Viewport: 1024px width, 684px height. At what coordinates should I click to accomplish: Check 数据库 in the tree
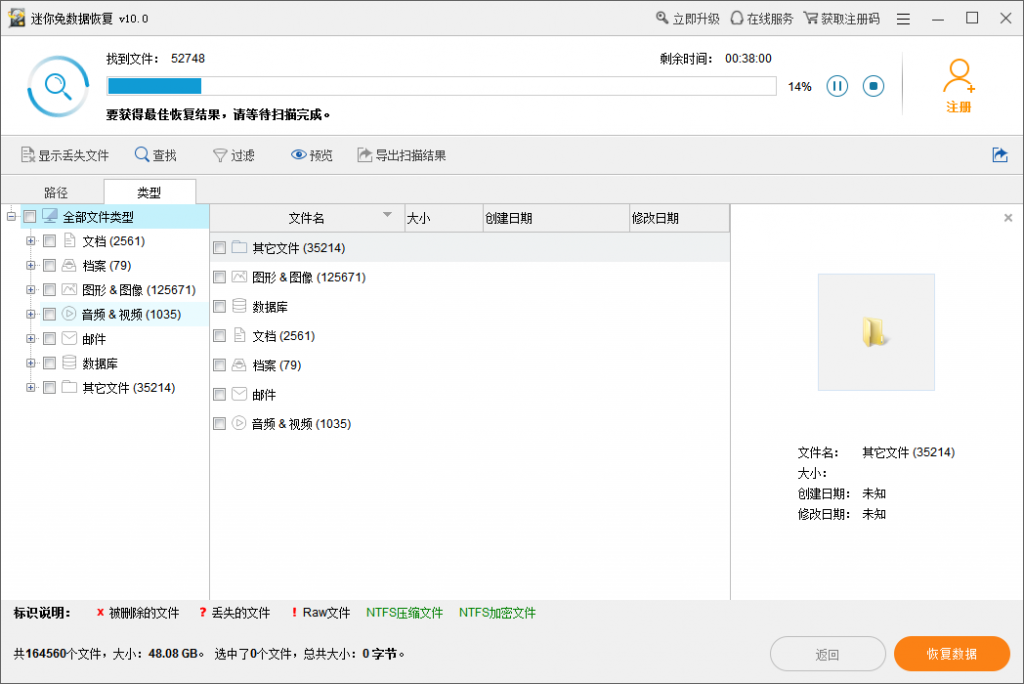tap(49, 363)
